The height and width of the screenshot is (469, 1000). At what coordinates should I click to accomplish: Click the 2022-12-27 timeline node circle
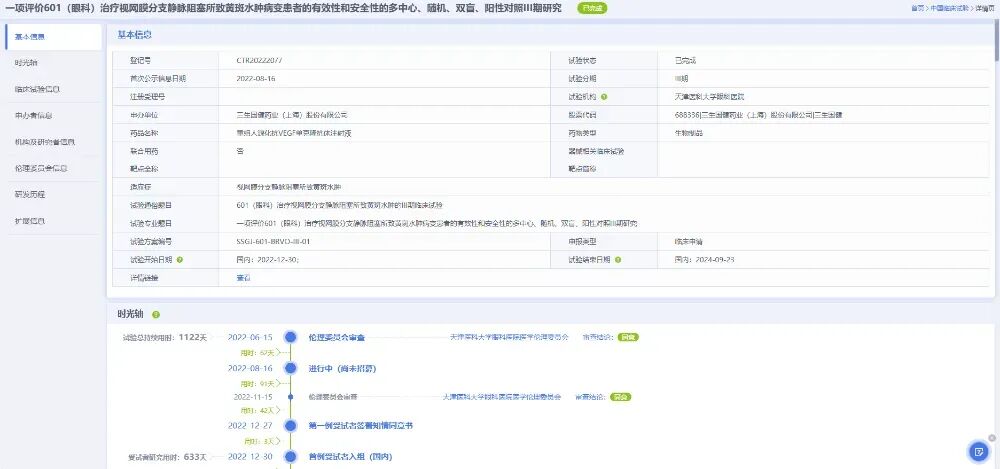[x=290, y=425]
